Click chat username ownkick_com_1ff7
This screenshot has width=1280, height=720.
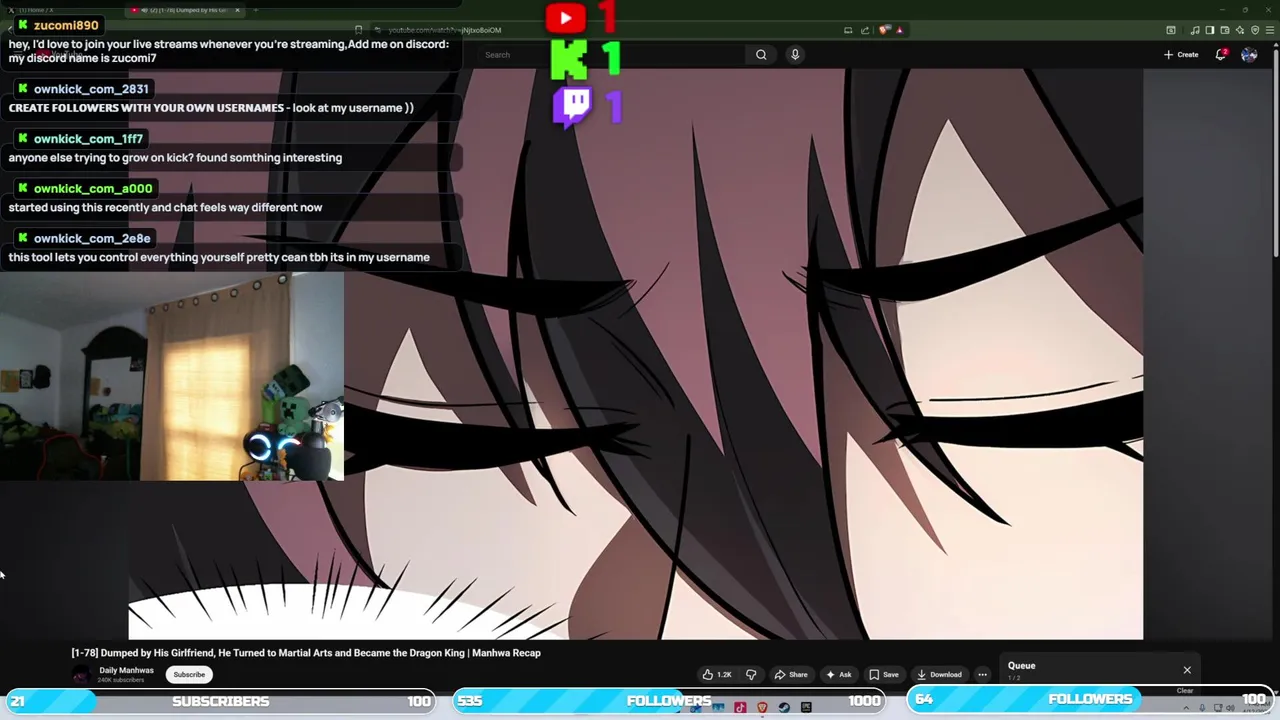pyautogui.click(x=88, y=139)
